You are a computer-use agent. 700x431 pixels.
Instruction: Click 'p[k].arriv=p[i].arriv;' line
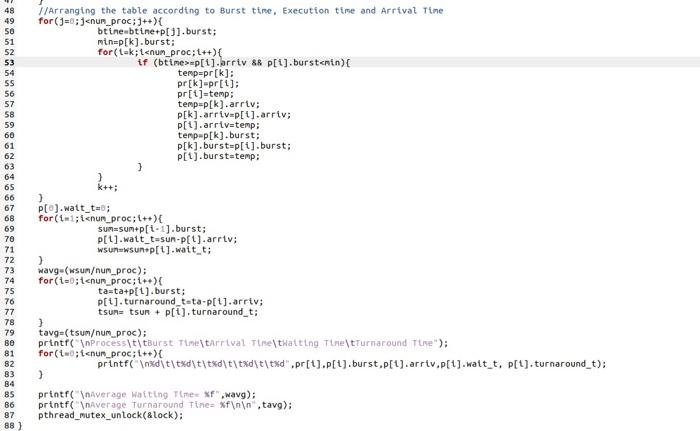234,115
